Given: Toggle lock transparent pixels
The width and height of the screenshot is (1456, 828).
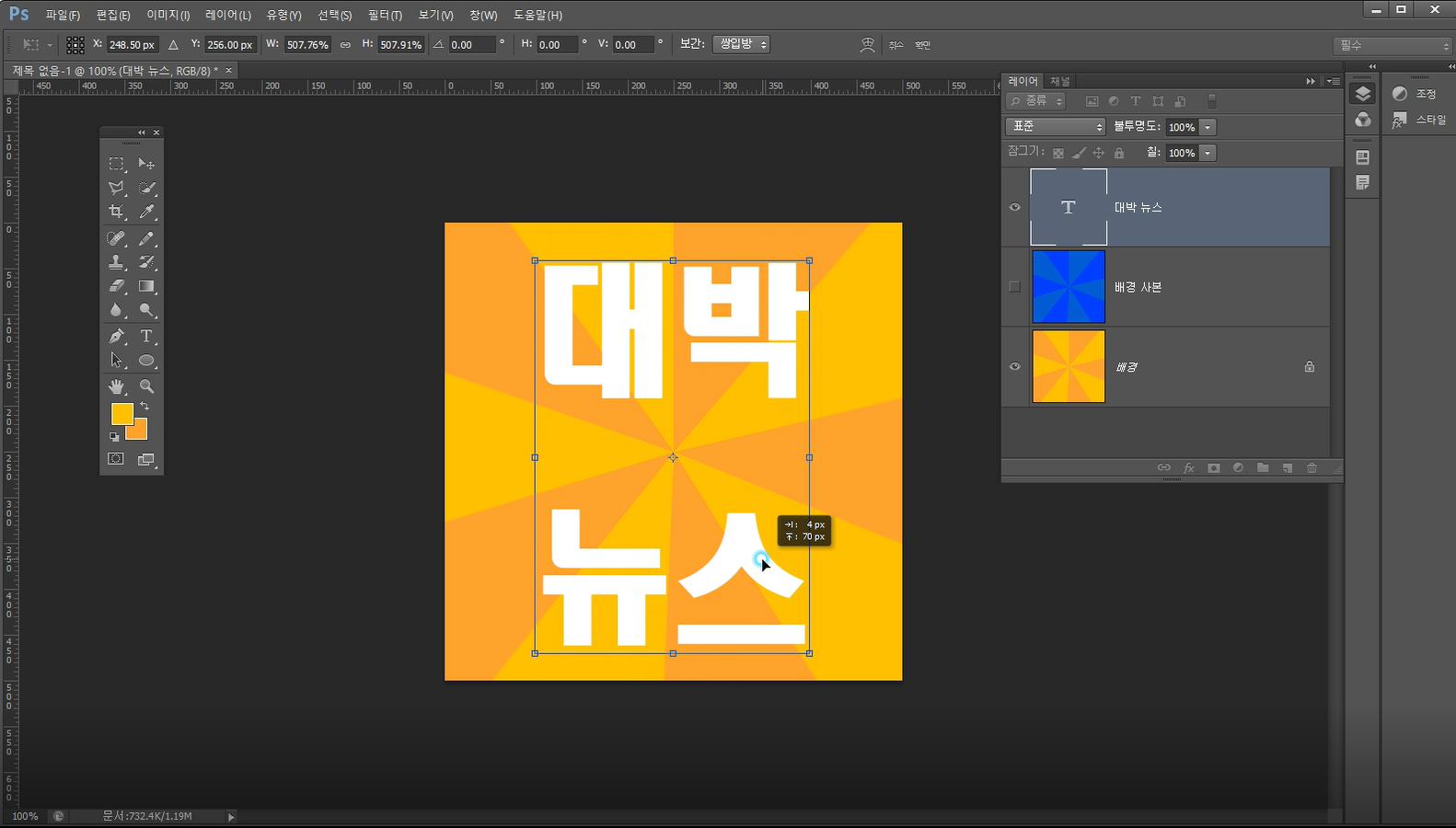Looking at the screenshot, I should (1058, 154).
